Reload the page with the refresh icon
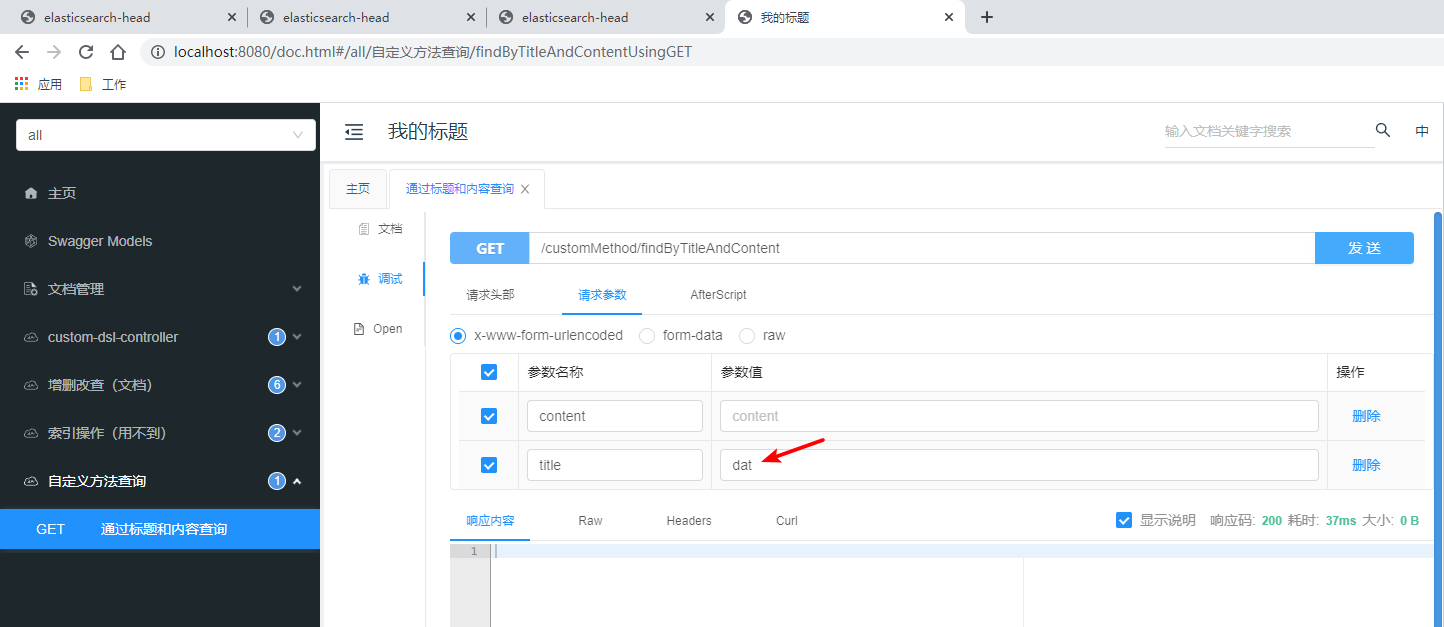The width and height of the screenshot is (1444, 627). [x=86, y=52]
